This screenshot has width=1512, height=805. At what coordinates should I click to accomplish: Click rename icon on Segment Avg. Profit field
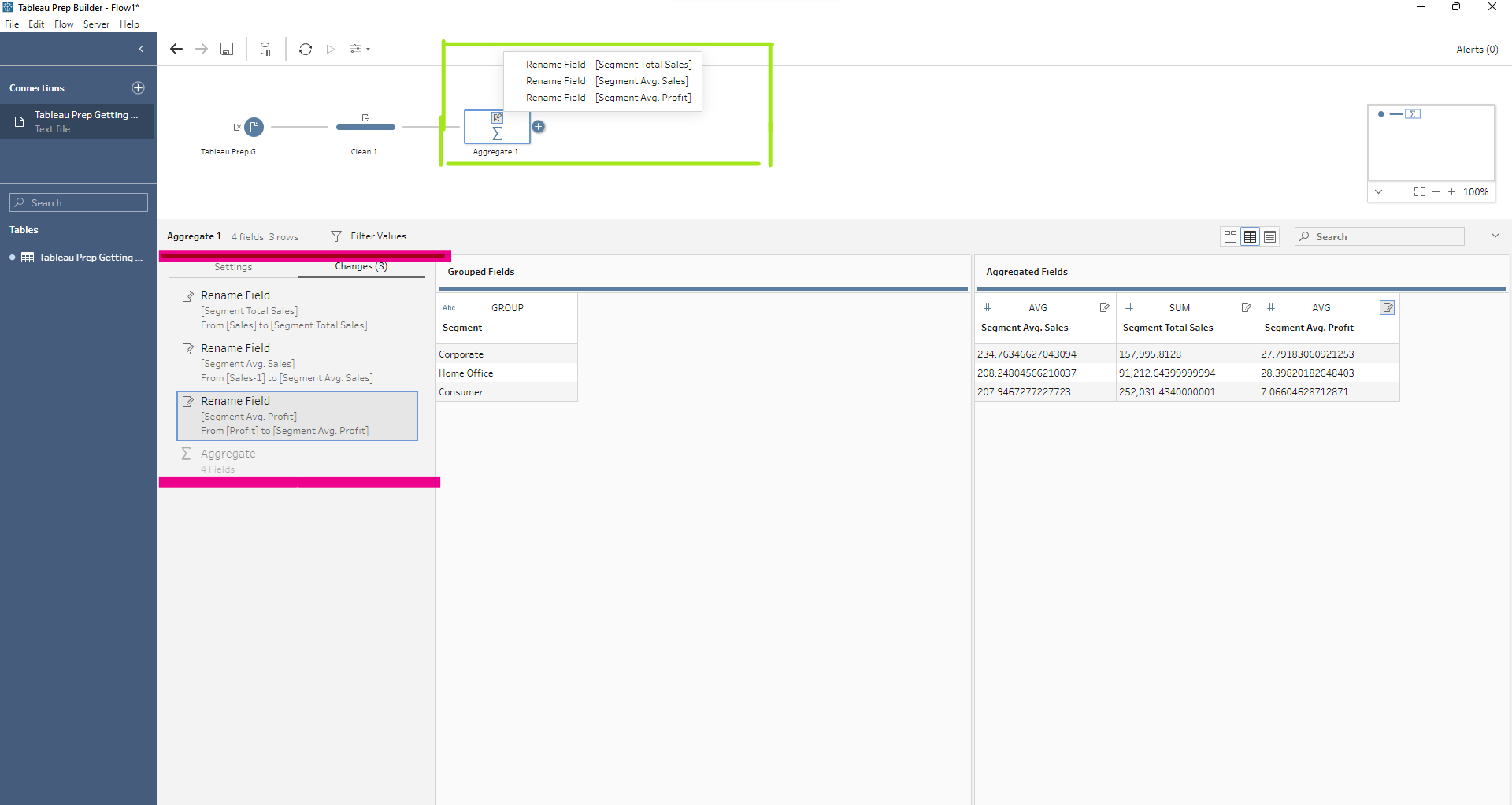click(x=1388, y=308)
